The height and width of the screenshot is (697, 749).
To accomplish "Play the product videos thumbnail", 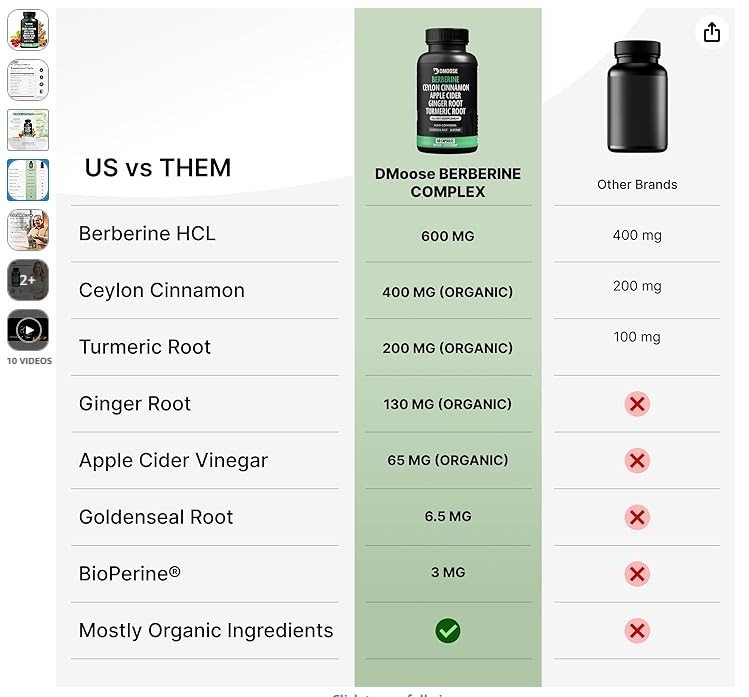I will pos(28,330).
